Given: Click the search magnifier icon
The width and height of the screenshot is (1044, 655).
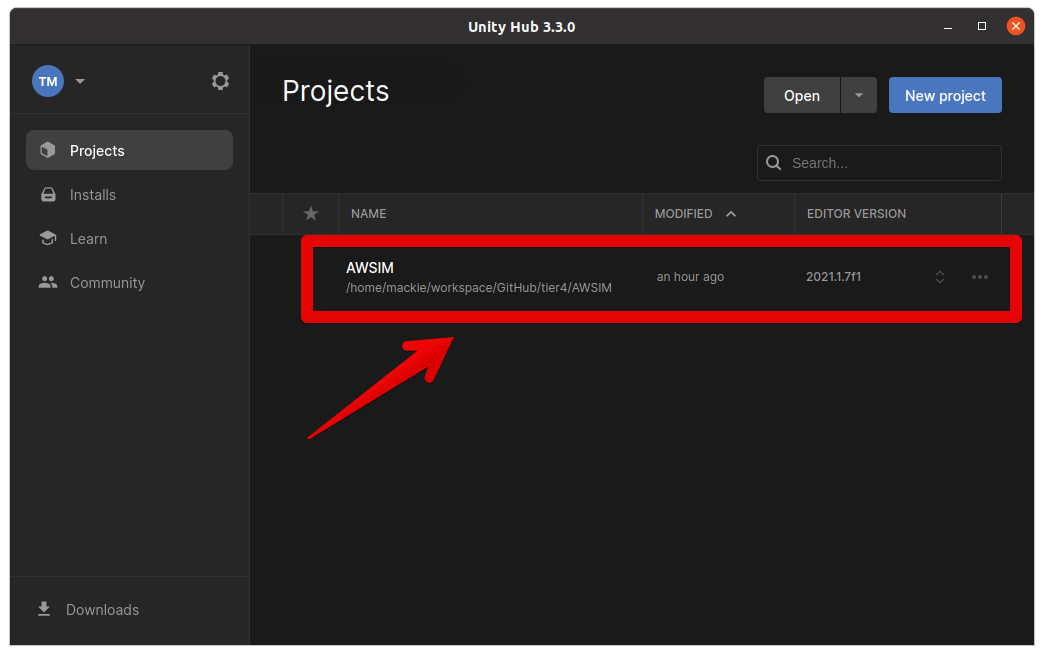Looking at the screenshot, I should tap(773, 162).
